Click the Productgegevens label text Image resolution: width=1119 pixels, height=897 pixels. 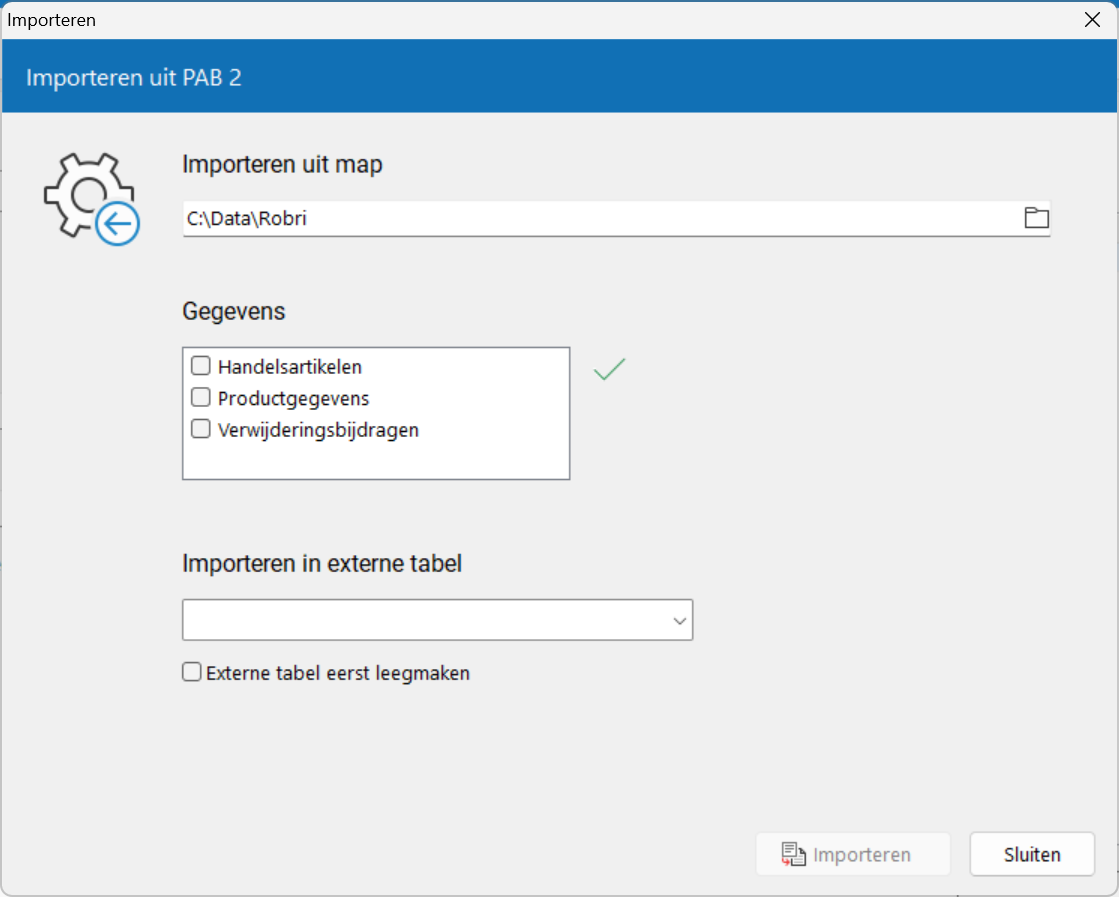click(x=293, y=398)
